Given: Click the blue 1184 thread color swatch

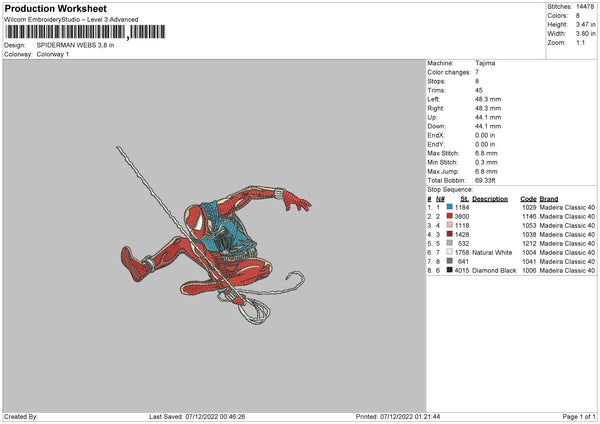Looking at the screenshot, I should coord(450,207).
